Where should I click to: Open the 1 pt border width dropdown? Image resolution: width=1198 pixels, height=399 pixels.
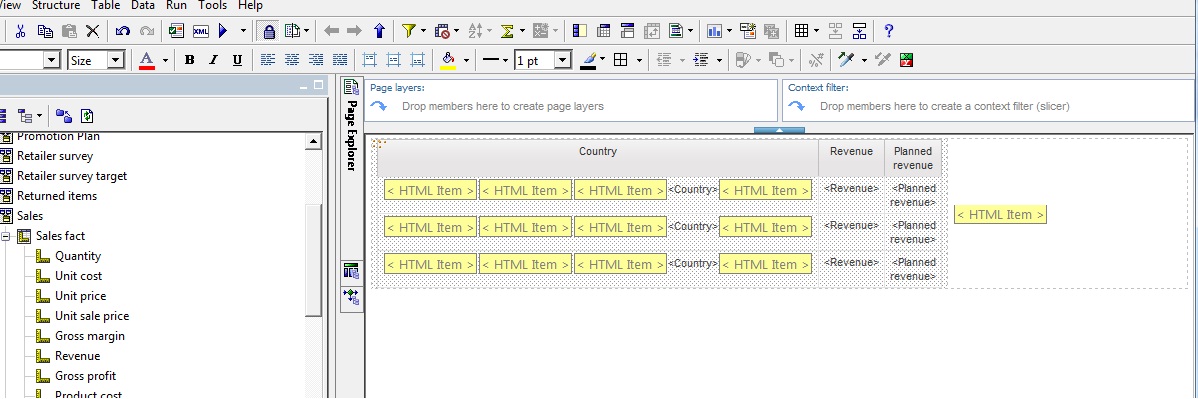[562, 60]
